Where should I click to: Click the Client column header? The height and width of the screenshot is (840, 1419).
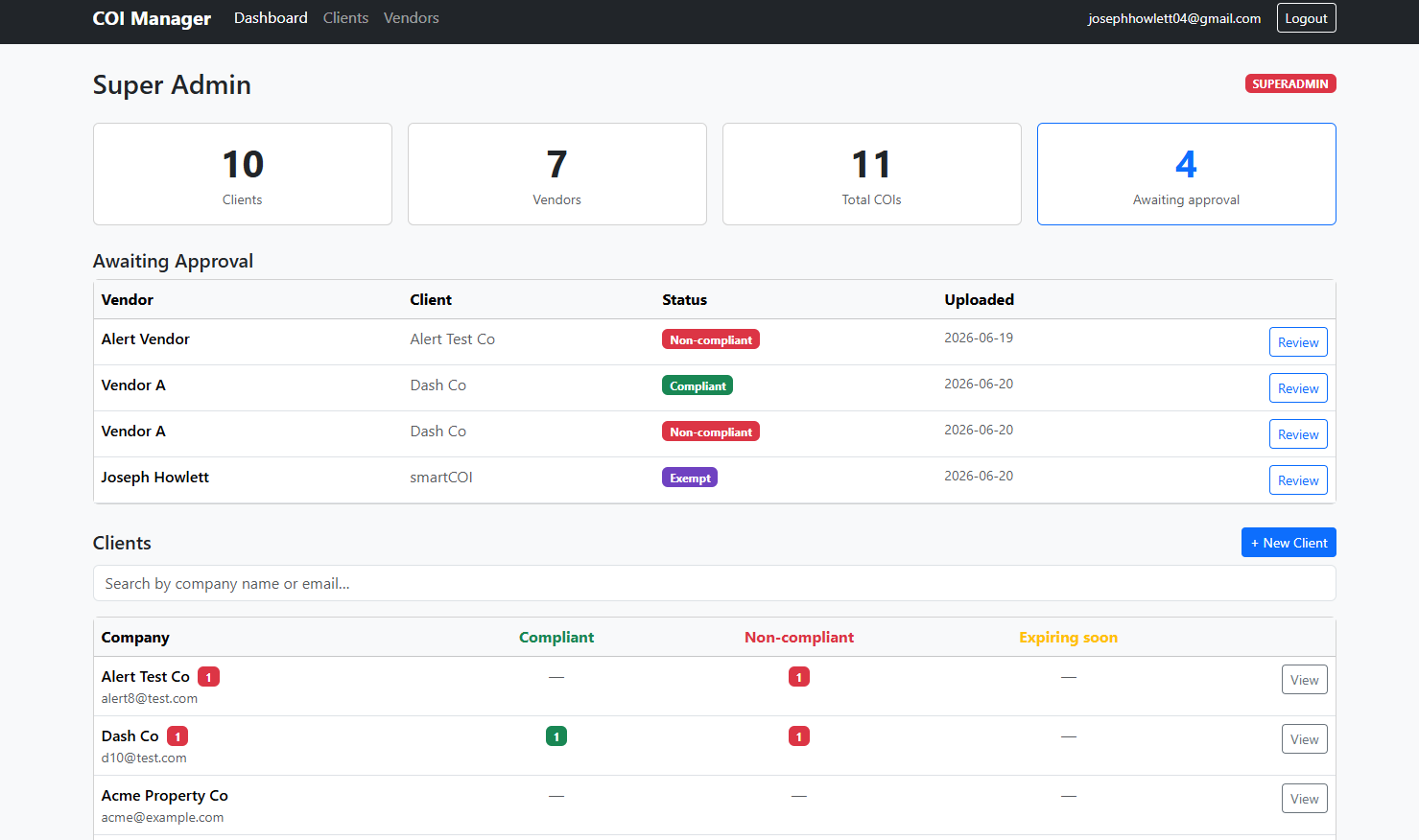[431, 300]
